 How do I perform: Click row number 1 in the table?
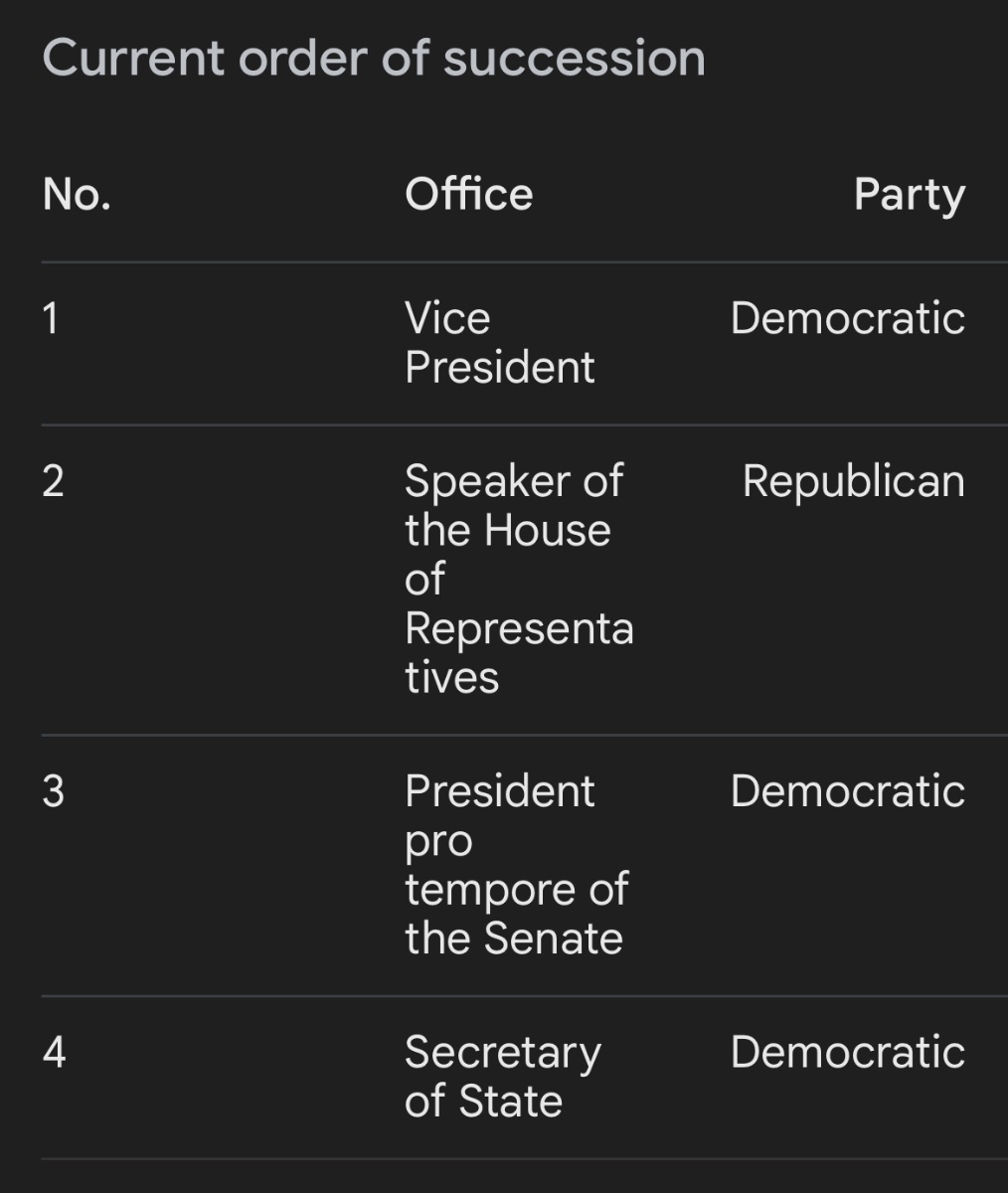[x=51, y=319]
